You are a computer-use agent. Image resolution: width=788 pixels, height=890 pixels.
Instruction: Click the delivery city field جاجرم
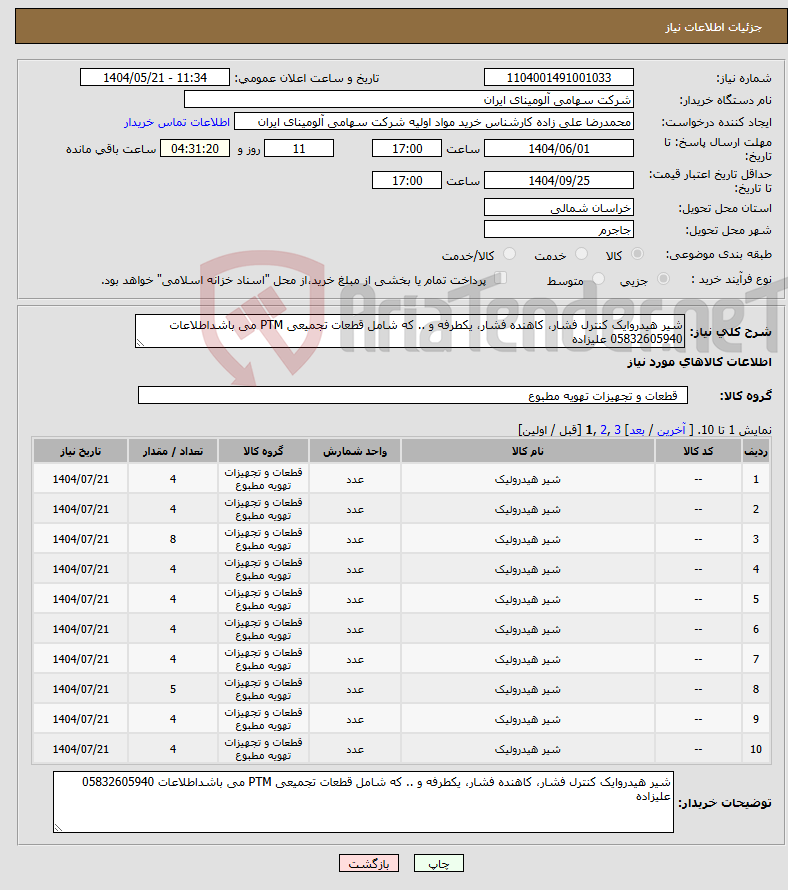(x=559, y=229)
